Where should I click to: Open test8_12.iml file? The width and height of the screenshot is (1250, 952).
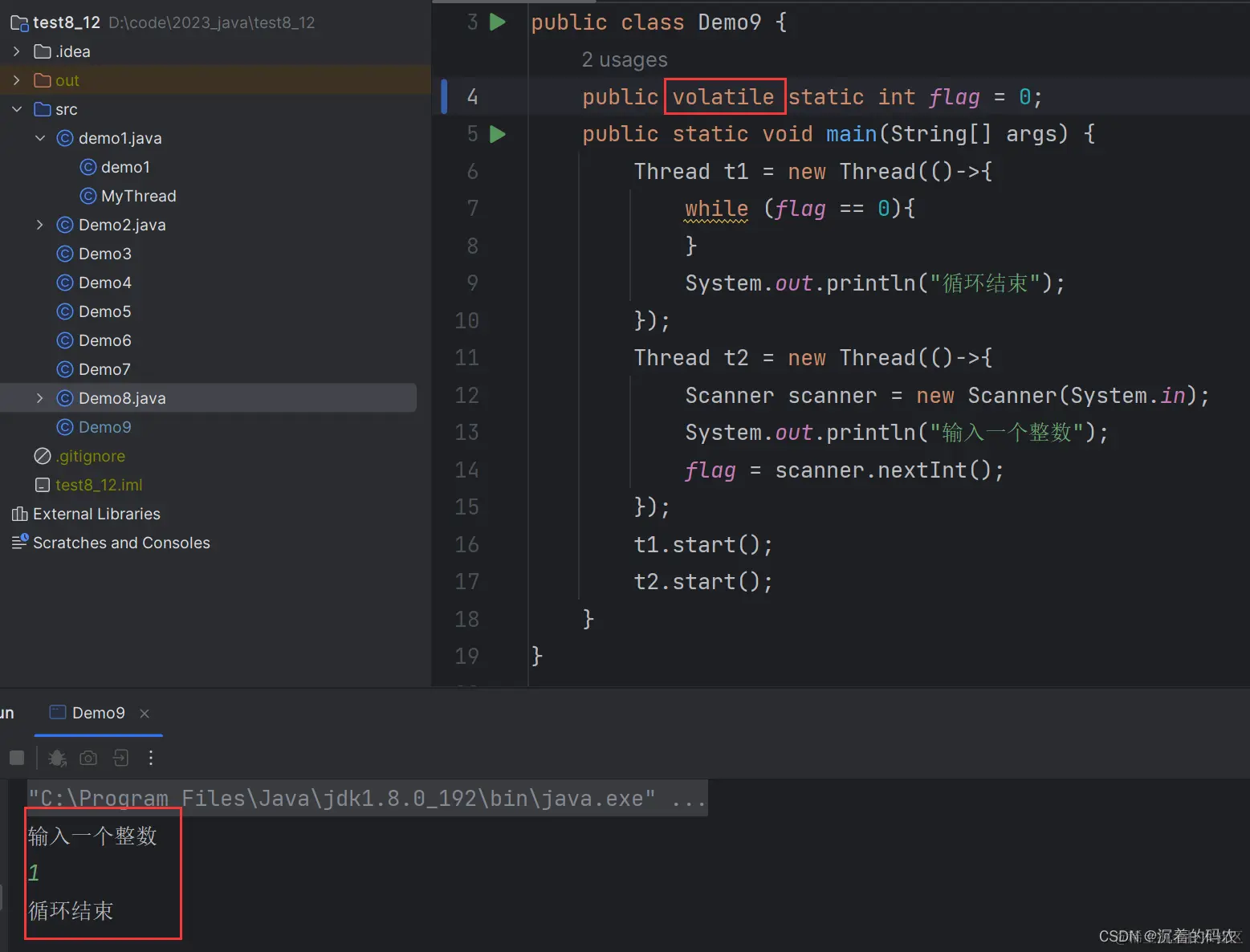click(99, 485)
